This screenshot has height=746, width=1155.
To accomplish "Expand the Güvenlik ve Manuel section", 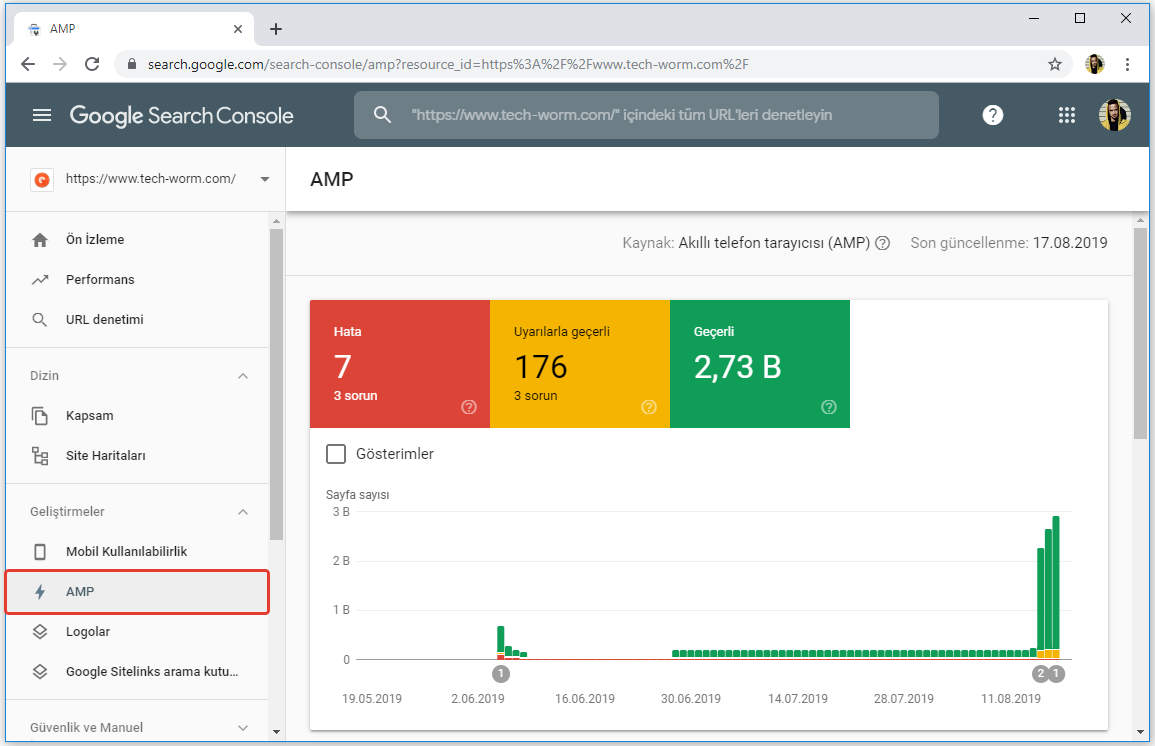I will pyautogui.click(x=242, y=728).
